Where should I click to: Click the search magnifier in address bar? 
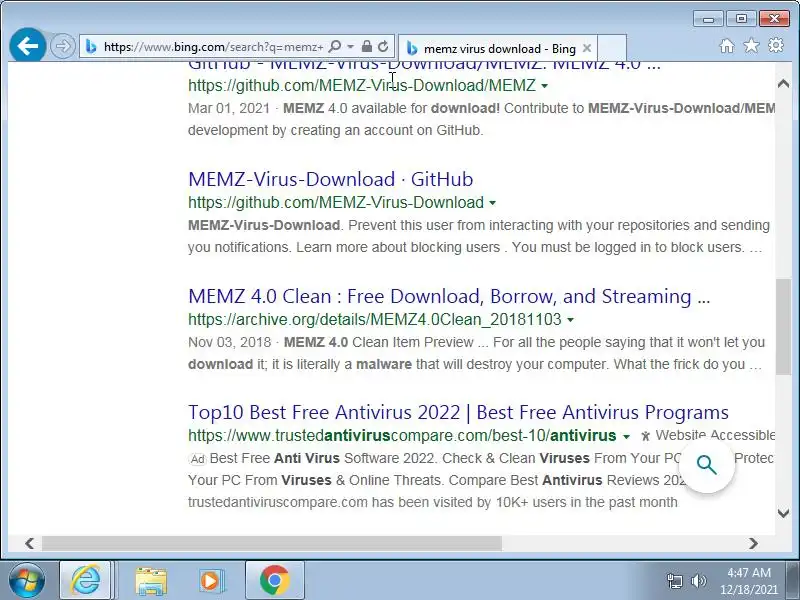coord(335,47)
